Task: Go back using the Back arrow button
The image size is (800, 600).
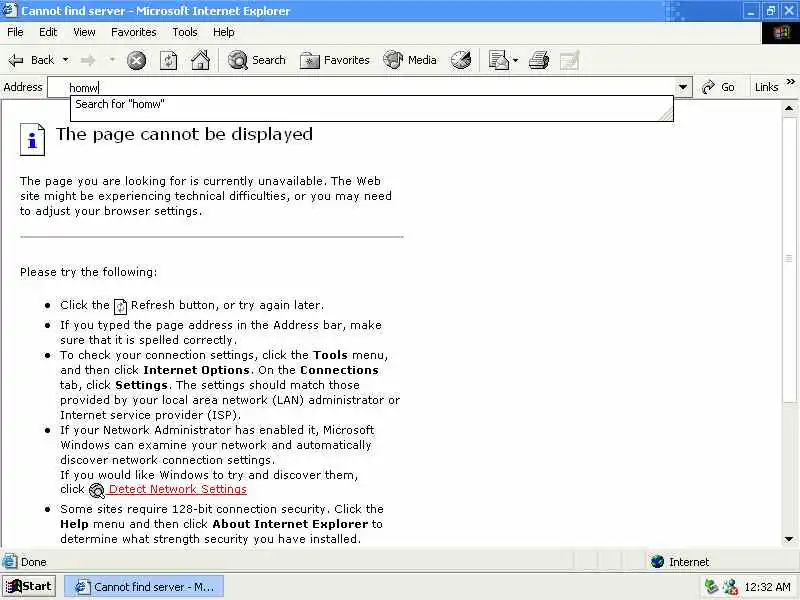Action: pos(31,60)
